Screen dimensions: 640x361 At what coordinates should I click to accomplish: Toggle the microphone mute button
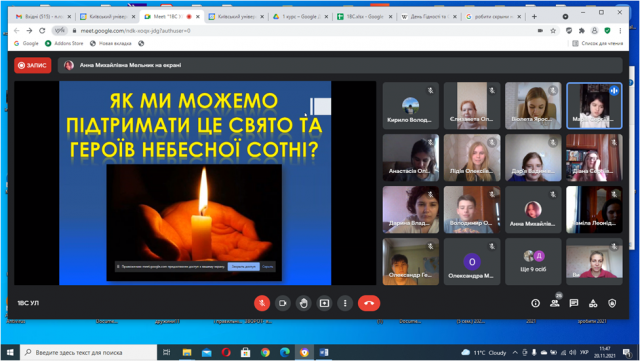pos(262,303)
